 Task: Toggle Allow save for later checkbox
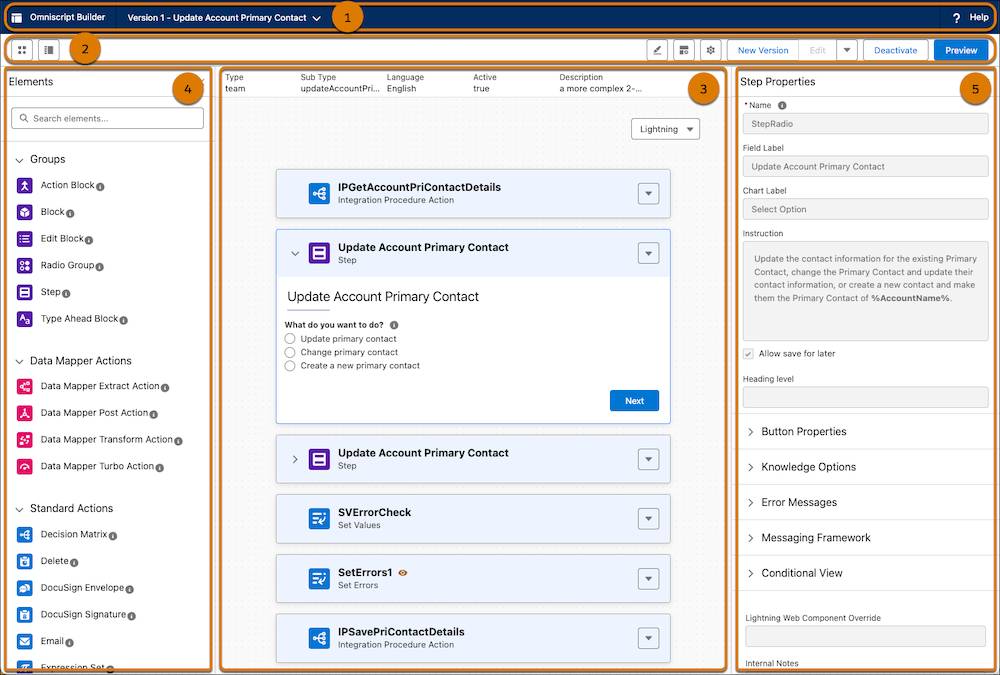click(x=749, y=353)
